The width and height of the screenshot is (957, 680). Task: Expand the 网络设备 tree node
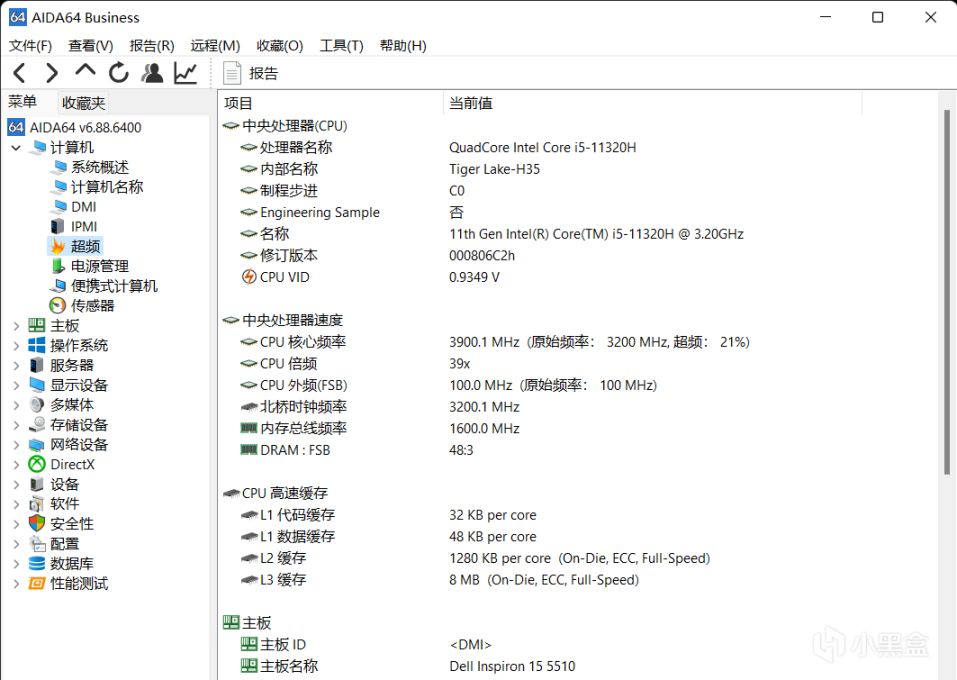16,445
